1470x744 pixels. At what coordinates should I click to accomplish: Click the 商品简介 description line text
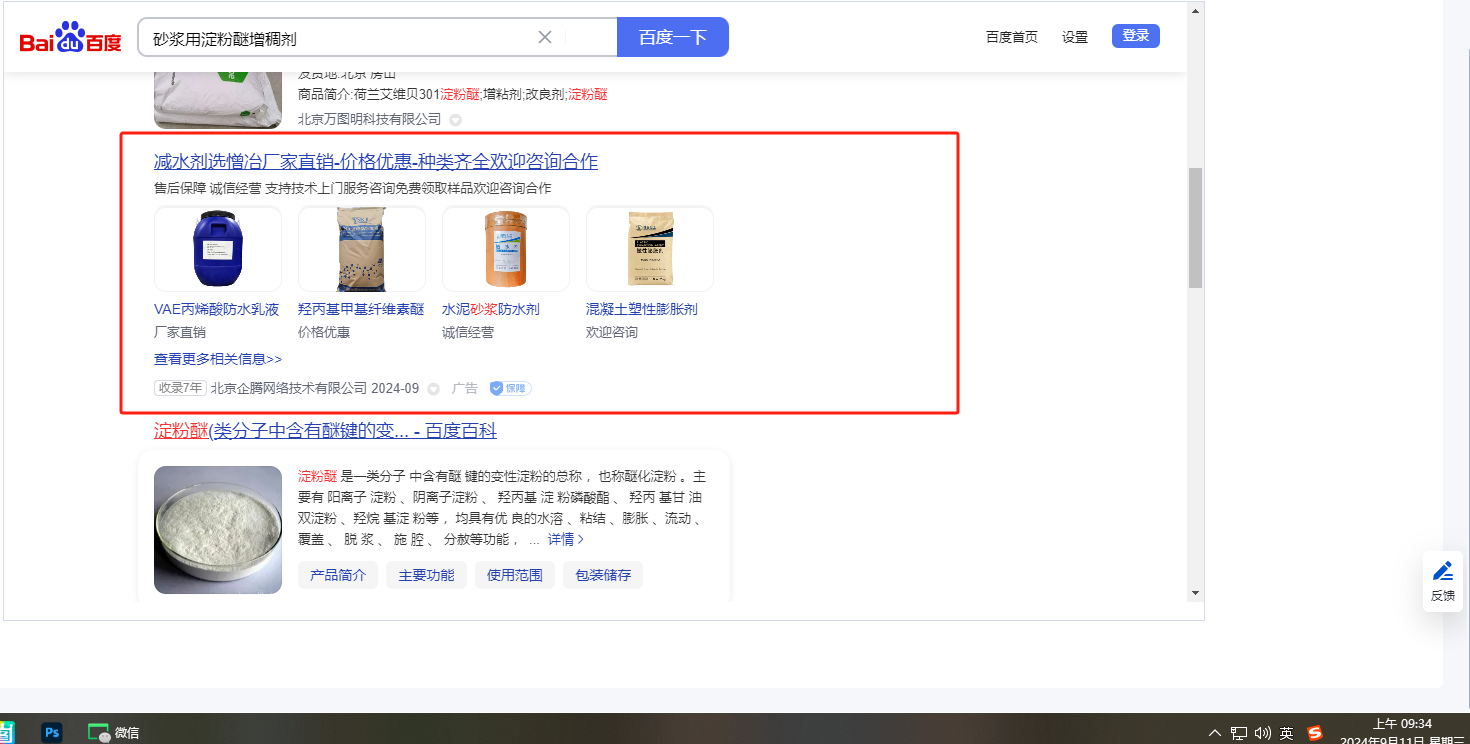[453, 94]
